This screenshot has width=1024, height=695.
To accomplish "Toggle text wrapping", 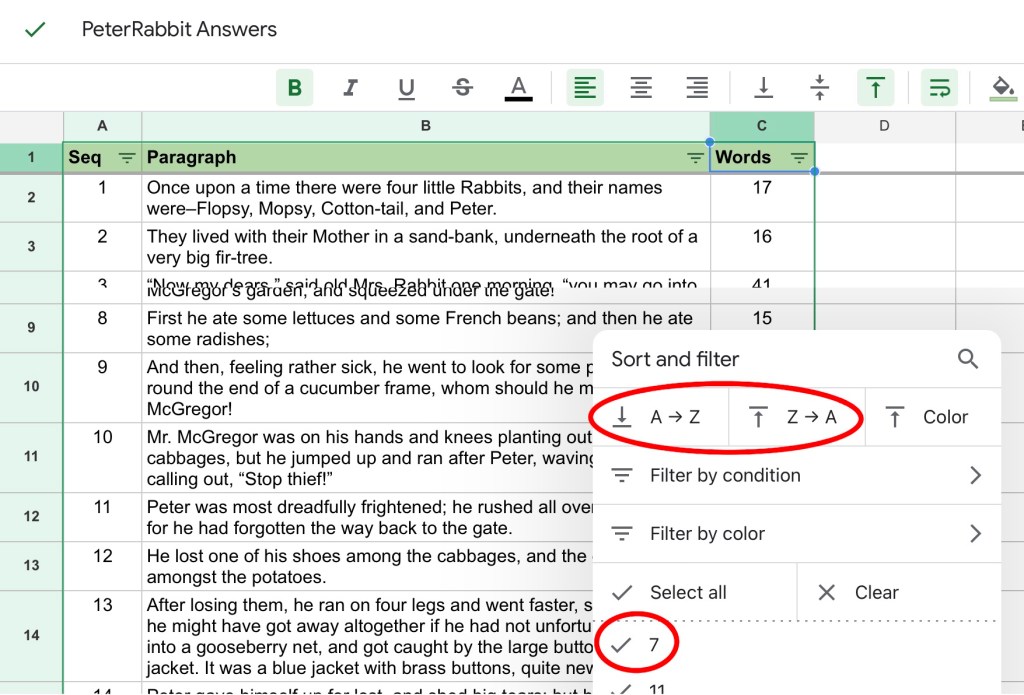I will [x=939, y=88].
